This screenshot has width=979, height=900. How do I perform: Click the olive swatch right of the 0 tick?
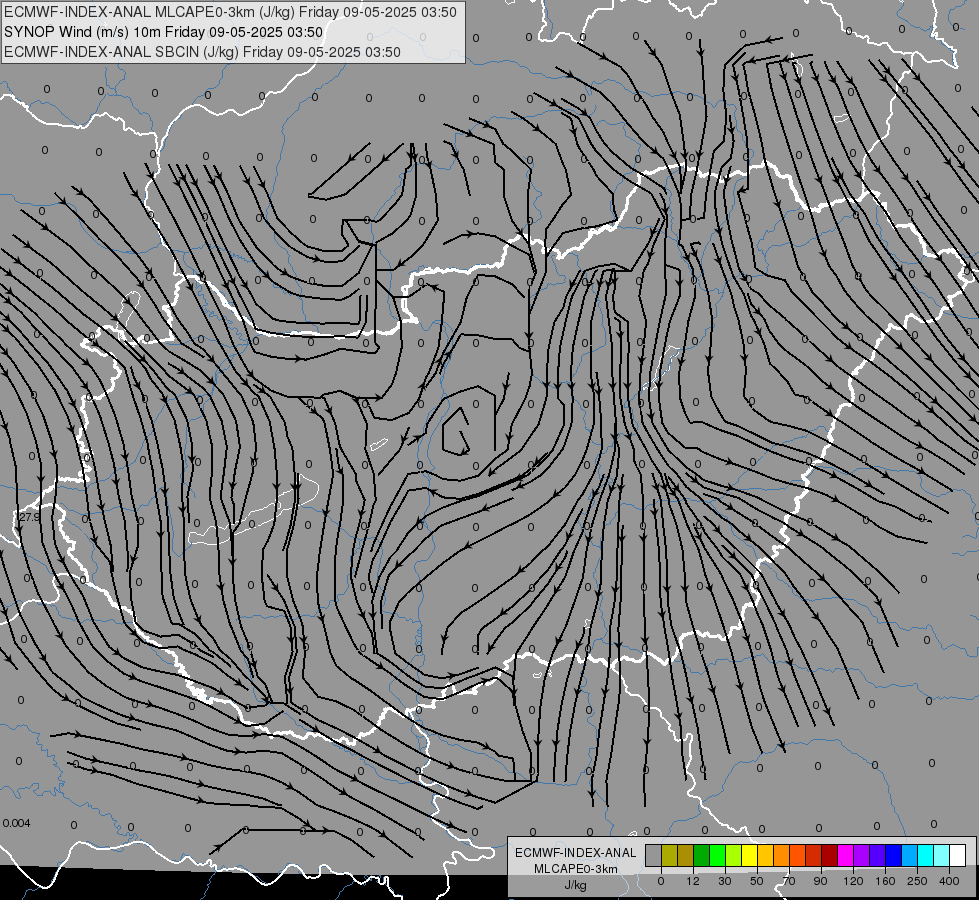coord(669,855)
